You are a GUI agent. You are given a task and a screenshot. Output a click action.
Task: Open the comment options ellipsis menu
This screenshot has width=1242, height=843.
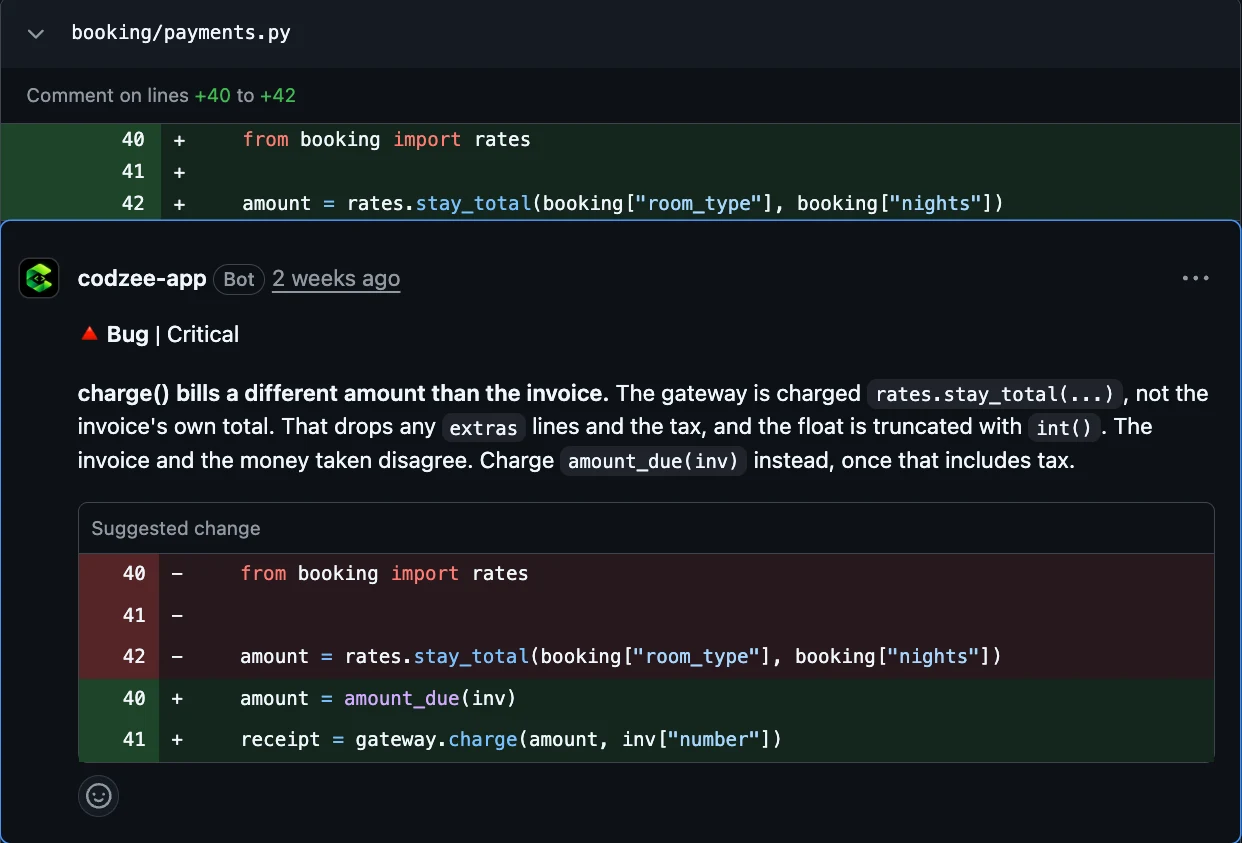pos(1196,278)
